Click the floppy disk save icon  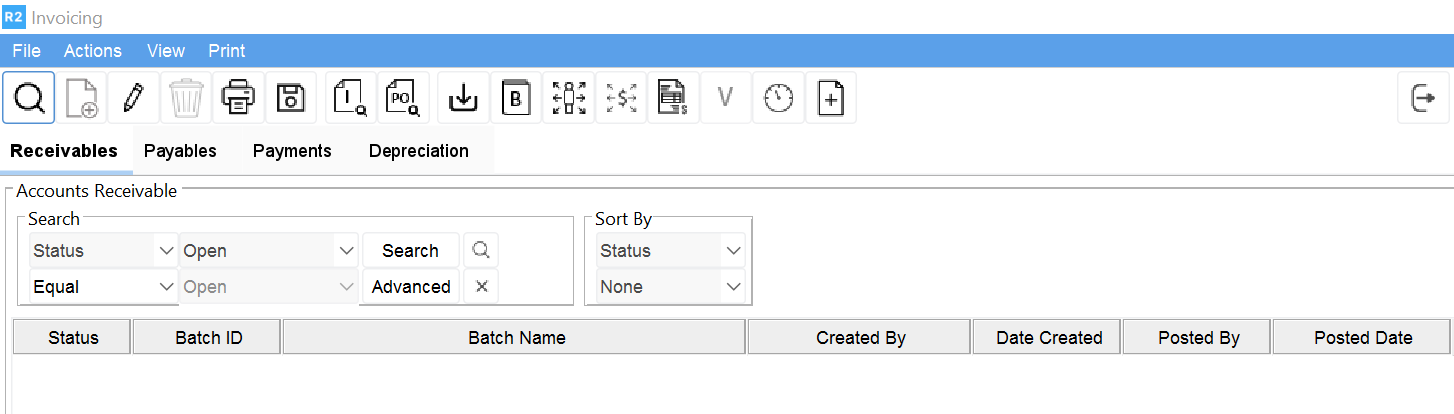tap(290, 98)
